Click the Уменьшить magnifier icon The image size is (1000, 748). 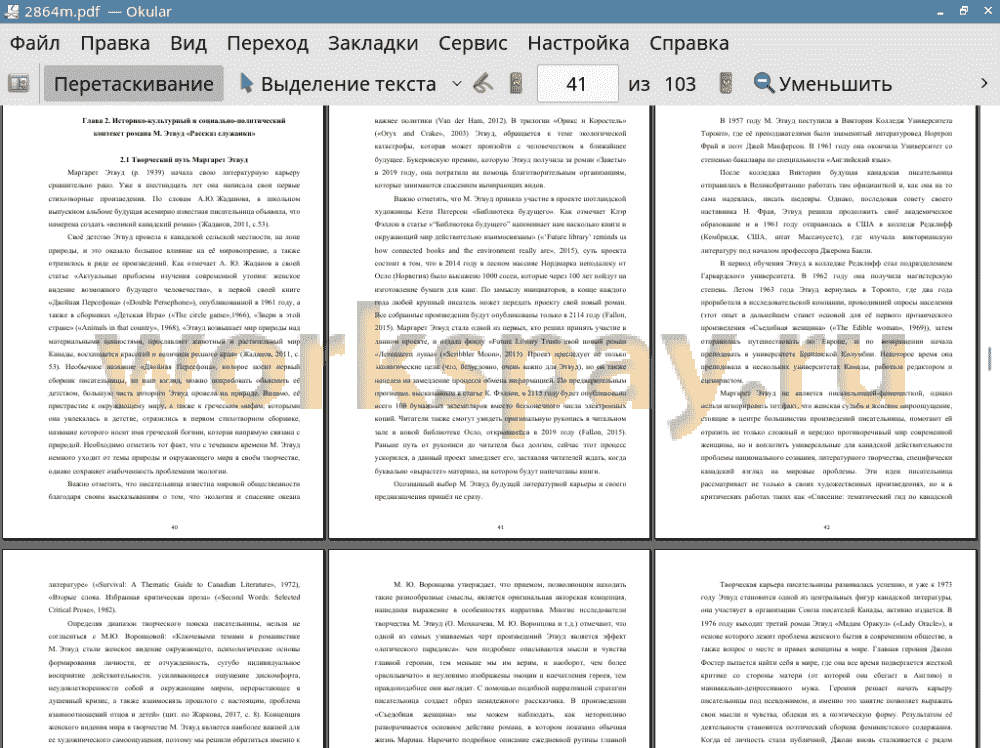pos(763,84)
